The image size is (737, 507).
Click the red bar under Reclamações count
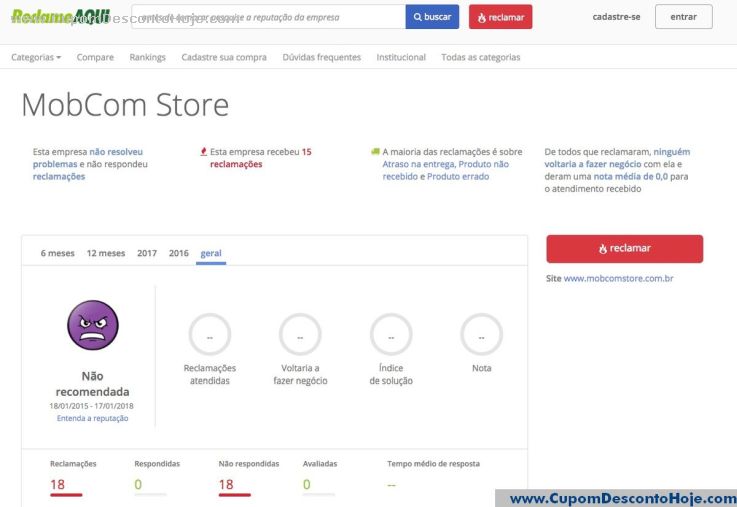click(x=66, y=495)
